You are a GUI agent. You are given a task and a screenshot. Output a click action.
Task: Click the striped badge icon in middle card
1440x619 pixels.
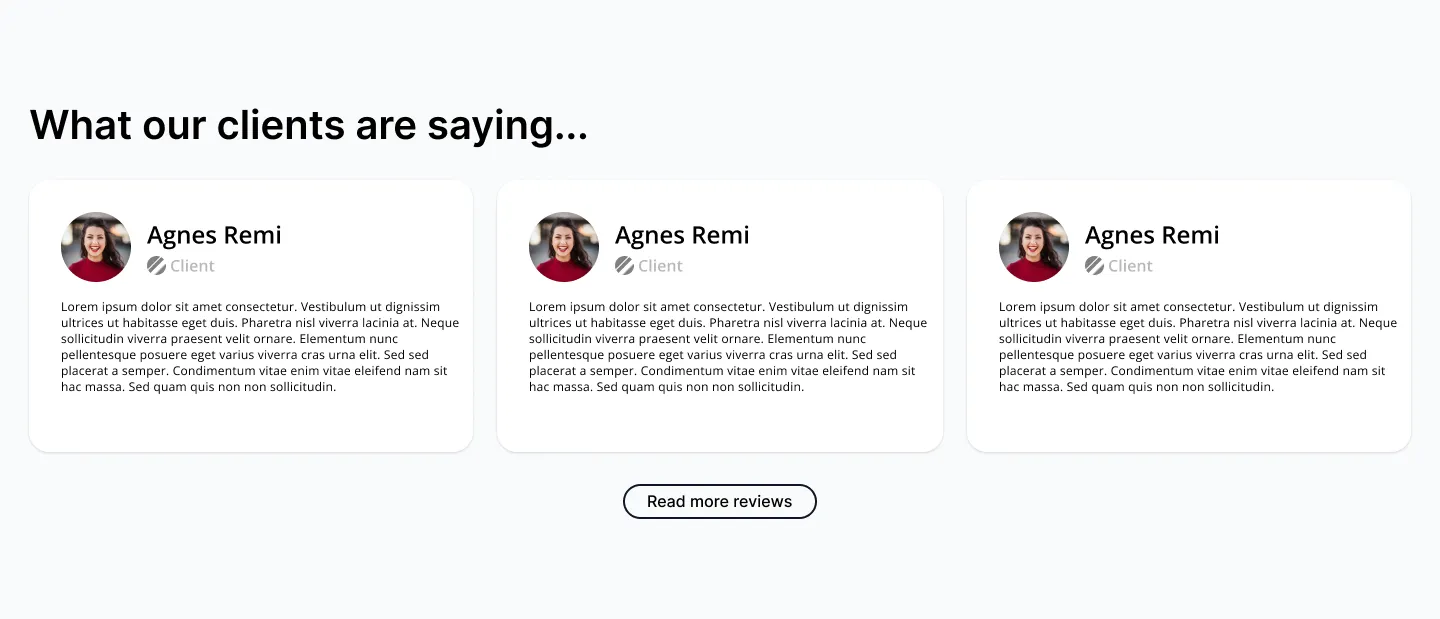pyautogui.click(x=624, y=265)
